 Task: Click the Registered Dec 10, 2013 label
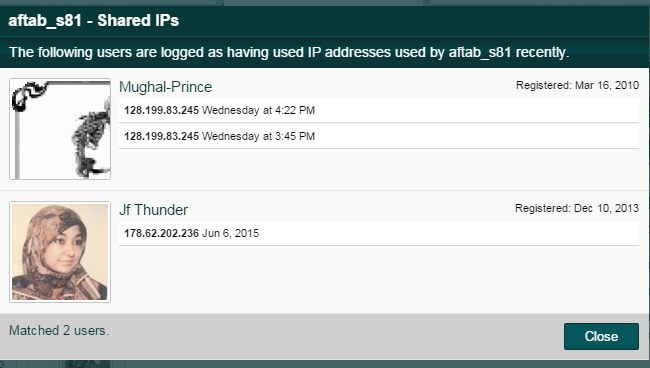(577, 208)
